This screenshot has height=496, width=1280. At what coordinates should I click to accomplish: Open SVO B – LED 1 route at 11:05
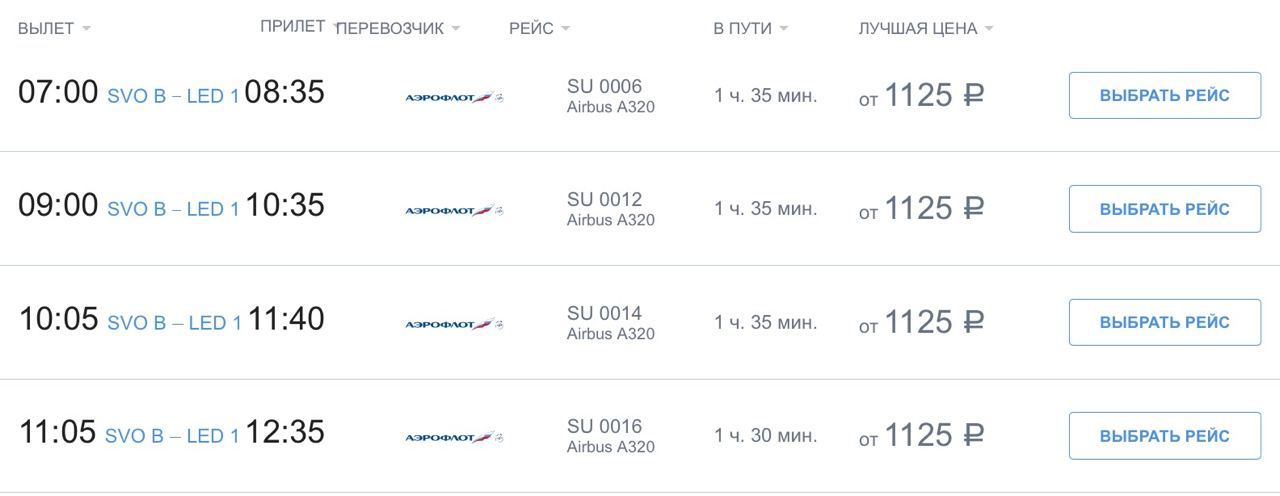(x=172, y=436)
